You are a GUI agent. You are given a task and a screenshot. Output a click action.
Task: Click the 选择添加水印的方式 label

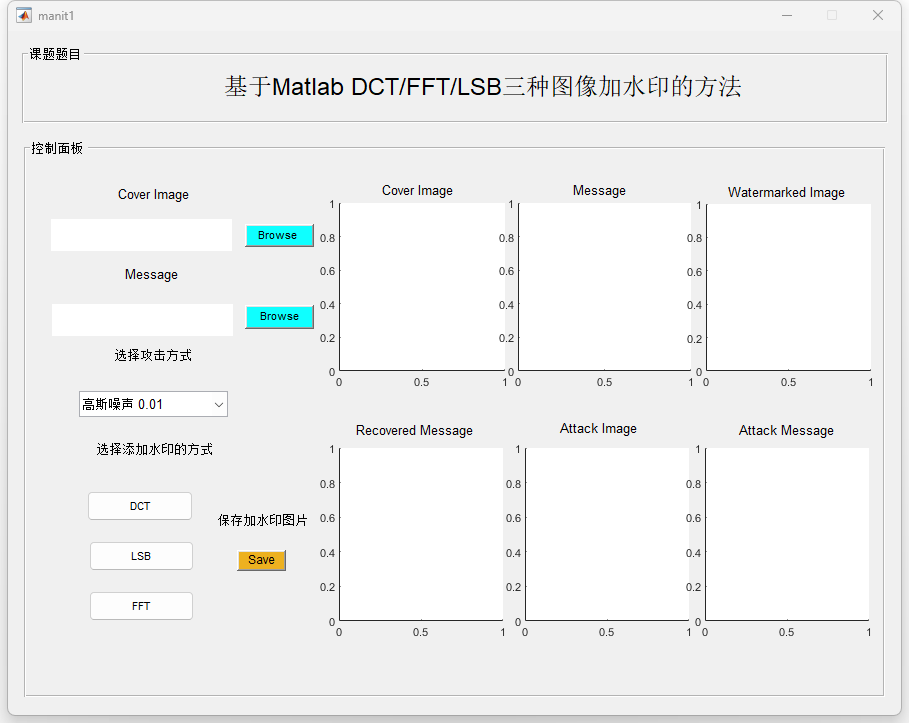click(154, 449)
